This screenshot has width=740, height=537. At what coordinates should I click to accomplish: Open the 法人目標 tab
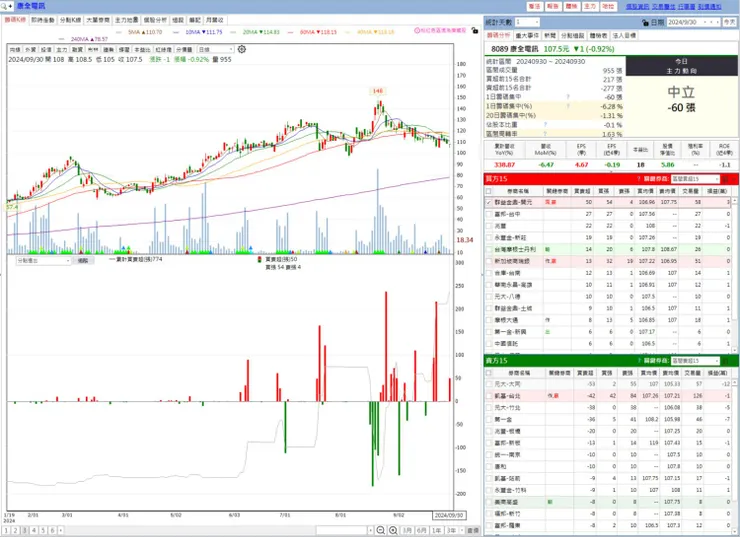click(x=624, y=35)
